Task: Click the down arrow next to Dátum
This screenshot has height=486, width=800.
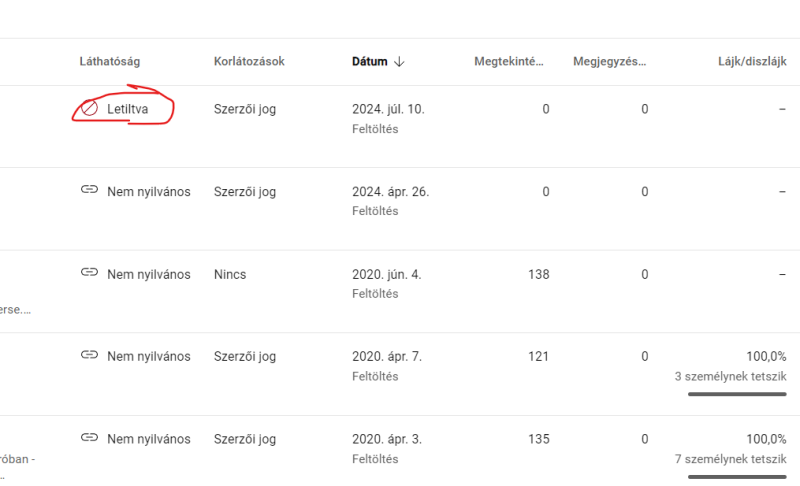Action: coord(400,62)
